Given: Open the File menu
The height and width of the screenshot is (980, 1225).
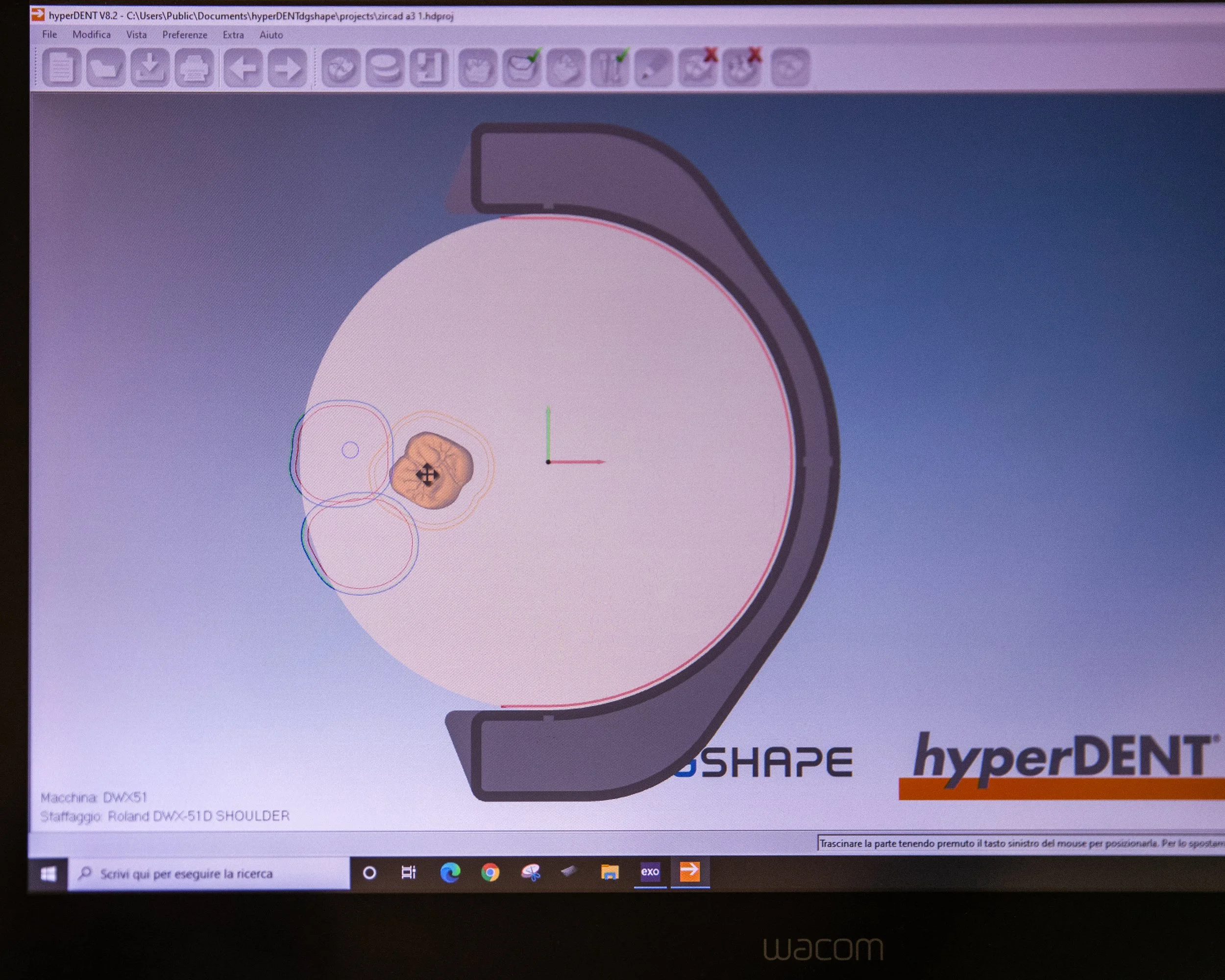Looking at the screenshot, I should [x=49, y=35].
